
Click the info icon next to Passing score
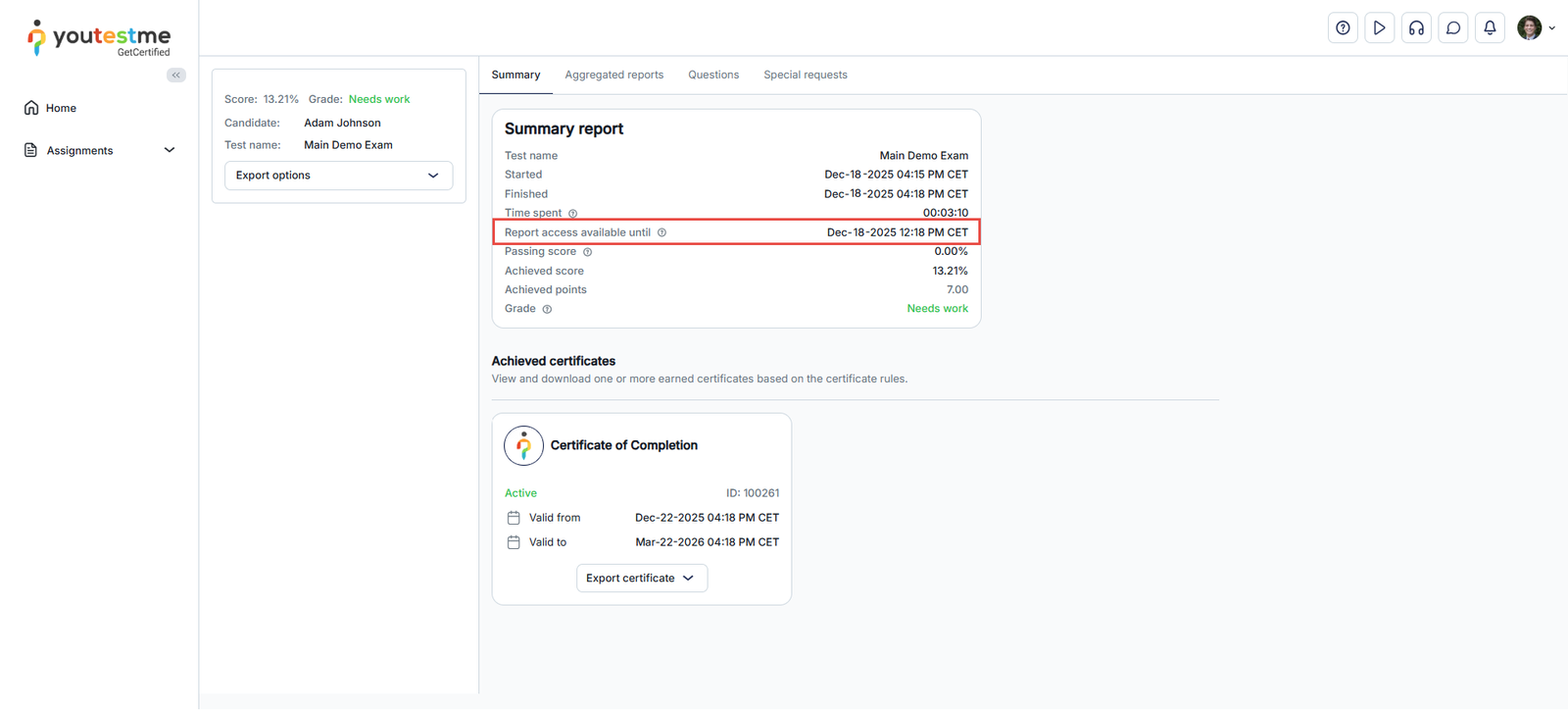587,252
